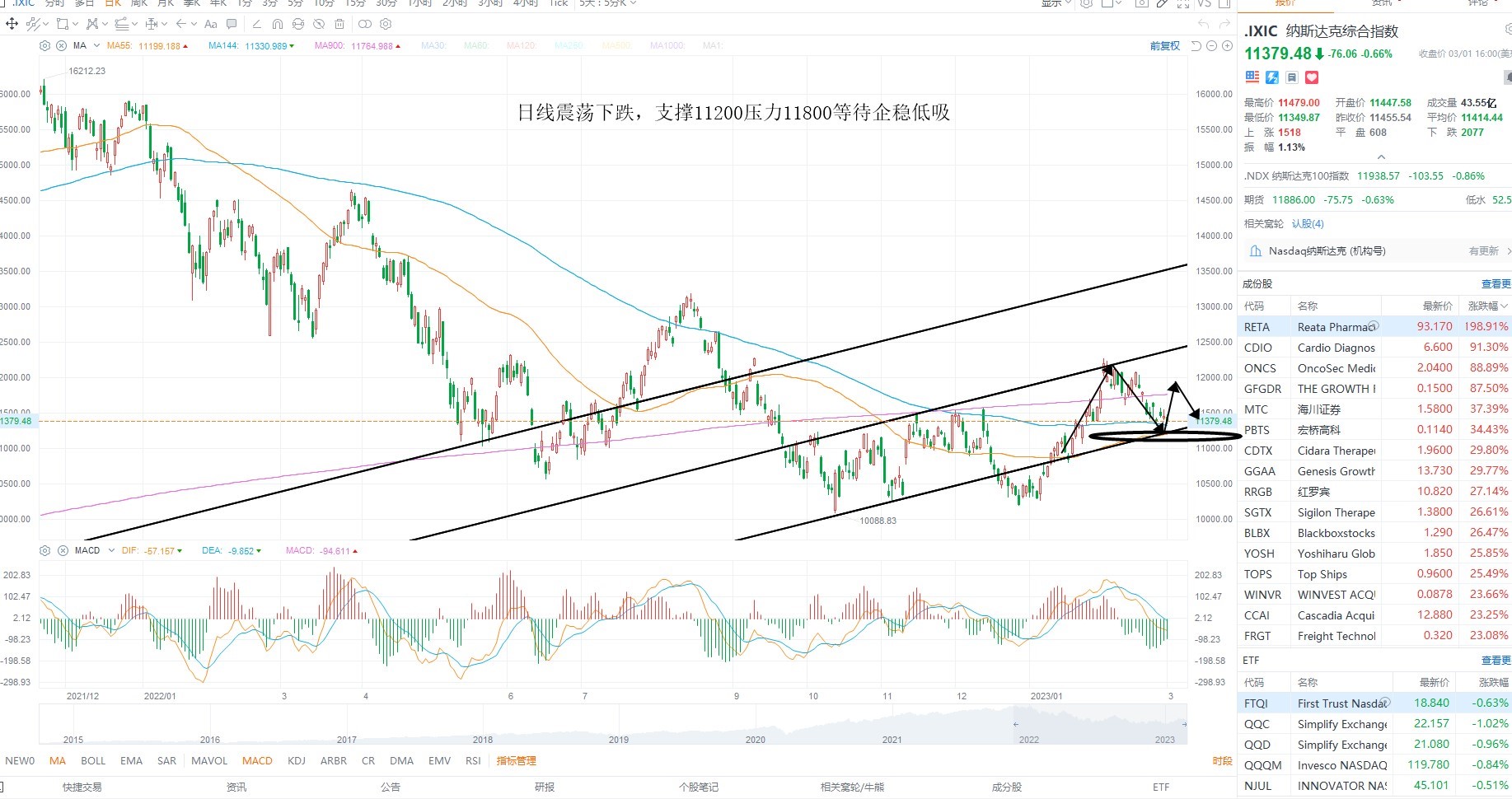The image size is (1512, 799).
Task: Select the text annotation tool (Aa)
Action: click(x=211, y=24)
